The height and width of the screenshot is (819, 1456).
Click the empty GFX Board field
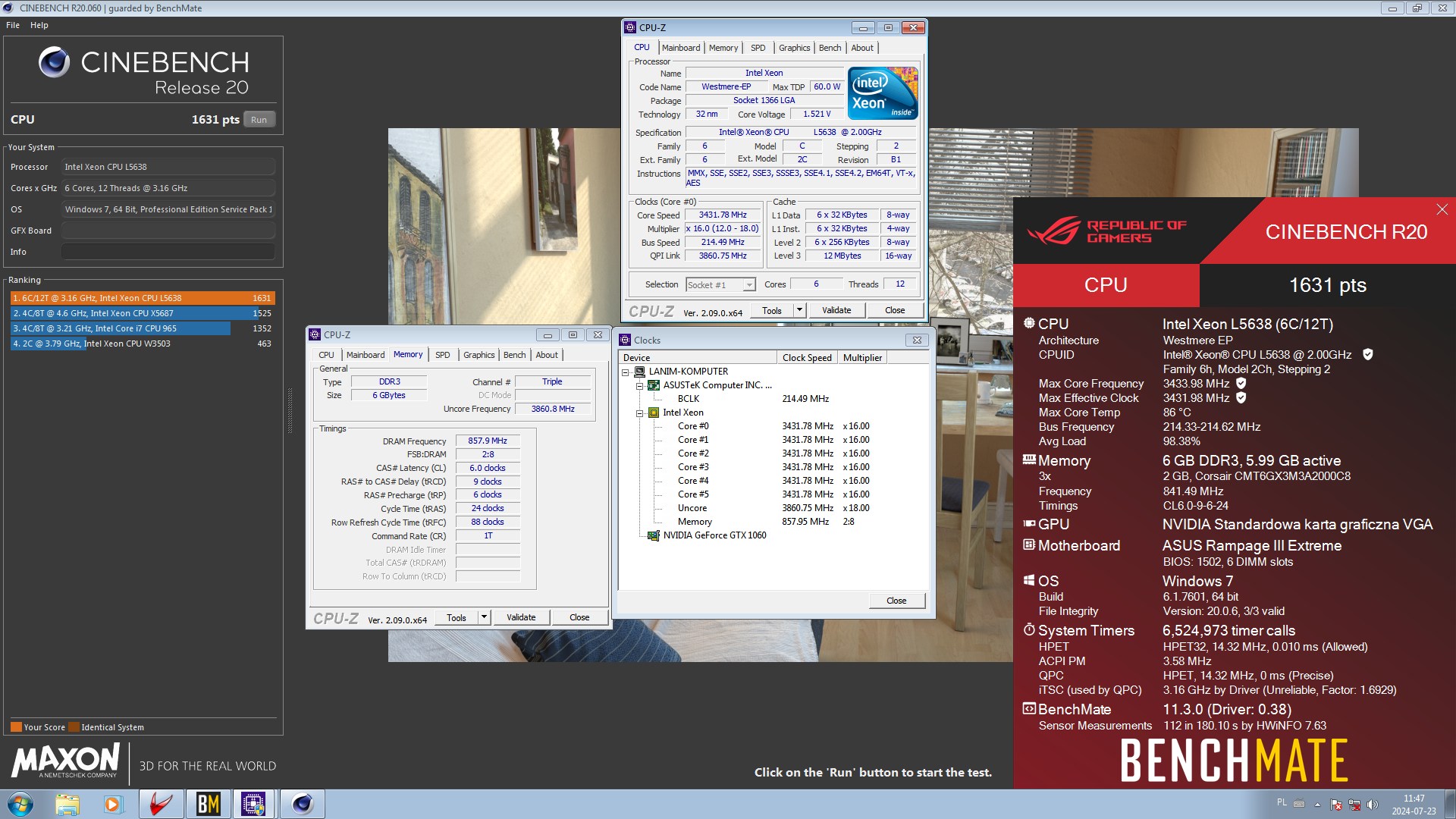[x=168, y=231]
